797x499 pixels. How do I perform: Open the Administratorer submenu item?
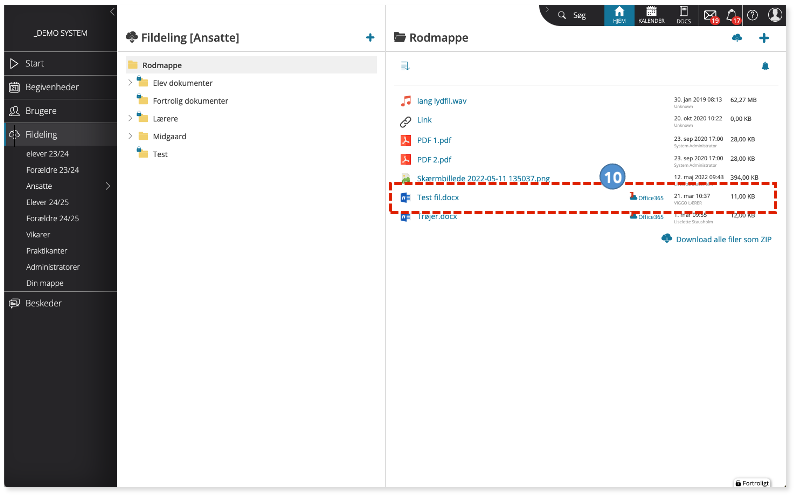tap(53, 267)
